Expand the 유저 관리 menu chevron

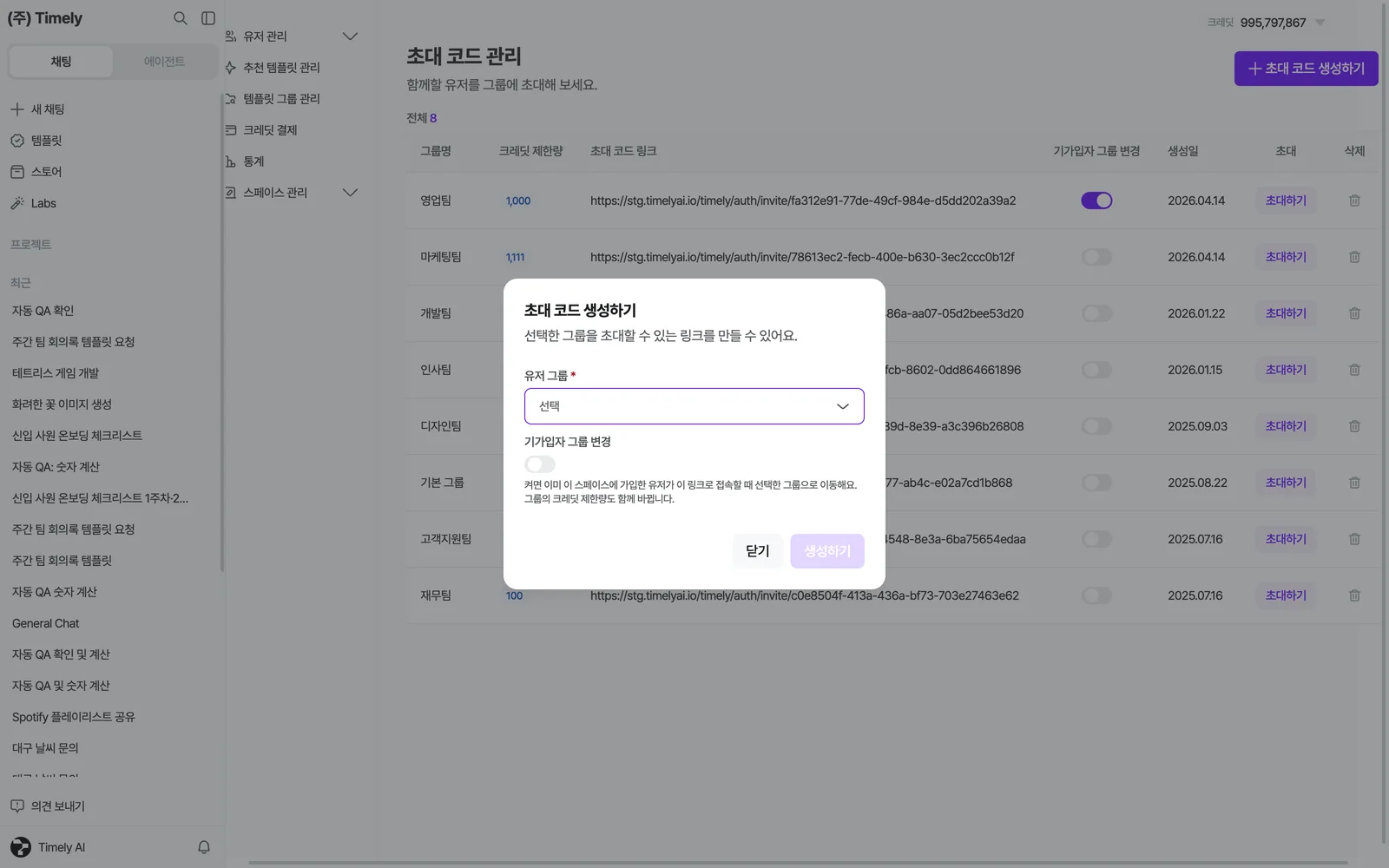point(350,36)
